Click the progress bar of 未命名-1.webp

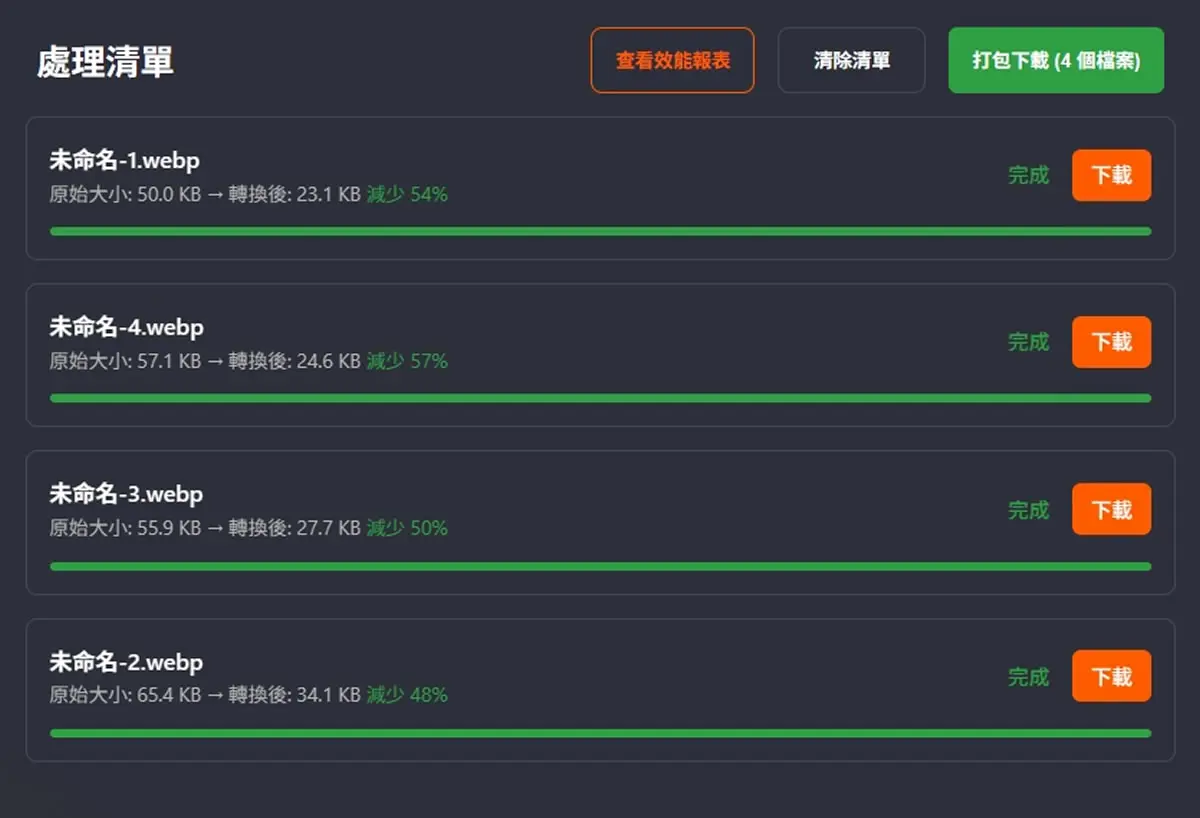[x=600, y=231]
